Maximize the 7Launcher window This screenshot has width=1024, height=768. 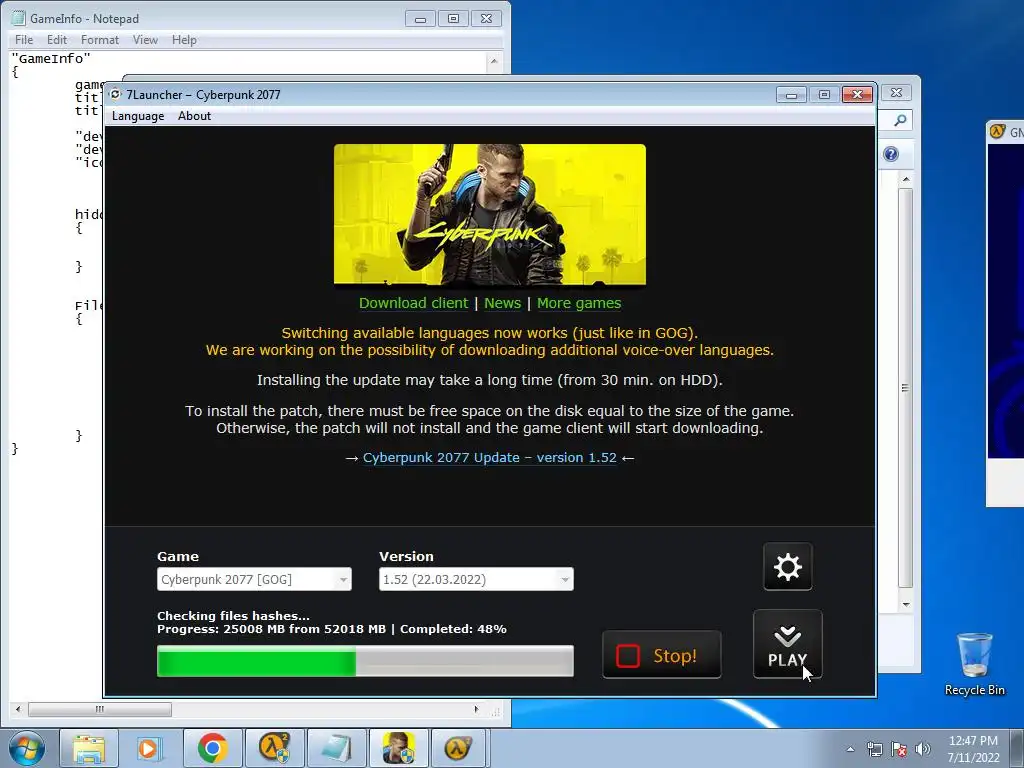click(x=824, y=95)
